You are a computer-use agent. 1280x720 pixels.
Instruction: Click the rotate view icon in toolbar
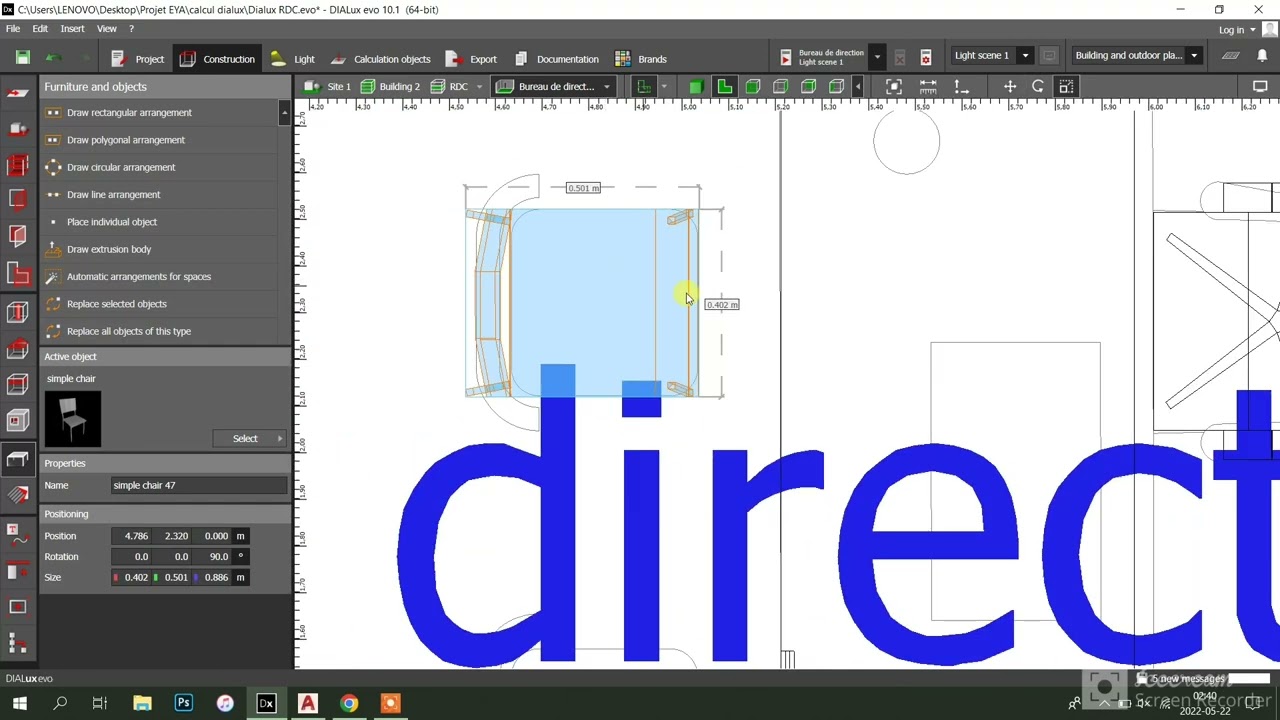pos(1038,87)
